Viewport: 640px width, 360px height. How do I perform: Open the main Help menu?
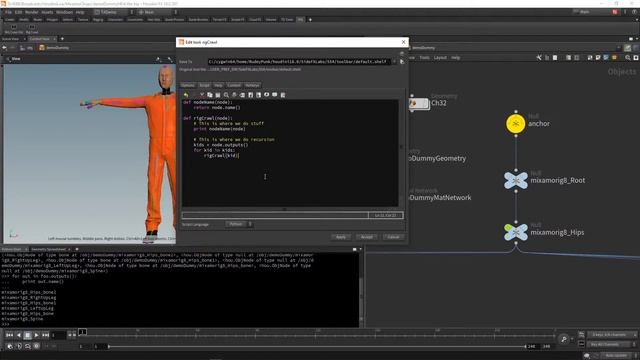click(80, 12)
